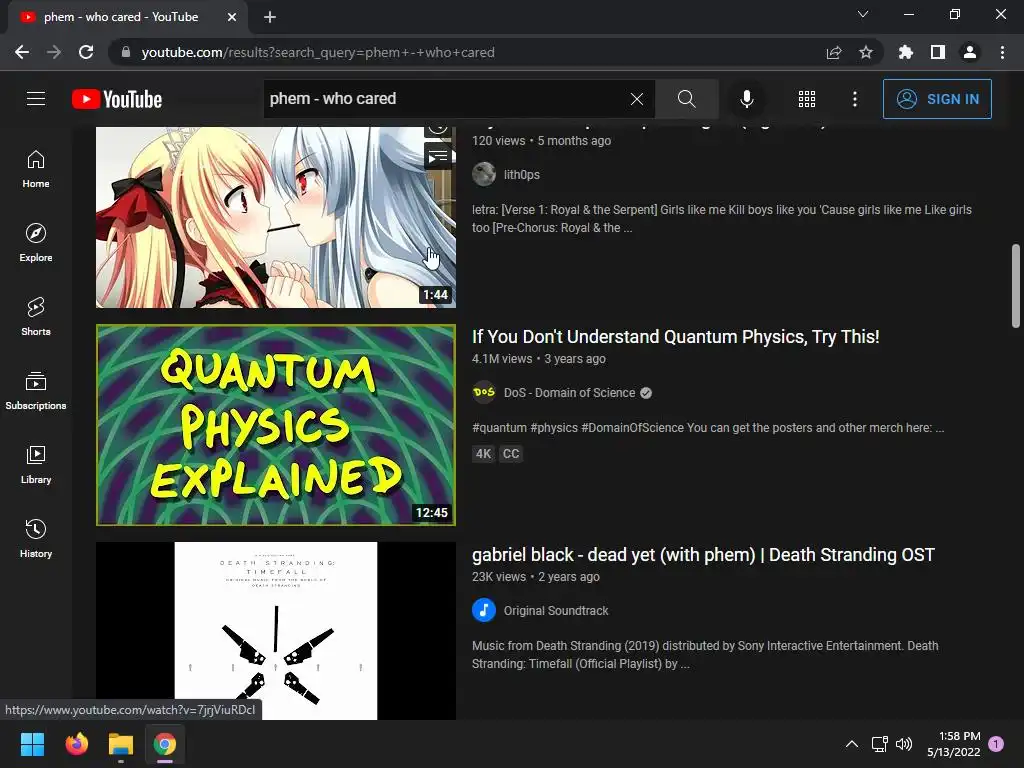
Task: Click the Chrome taskbar icon
Action: [x=165, y=744]
